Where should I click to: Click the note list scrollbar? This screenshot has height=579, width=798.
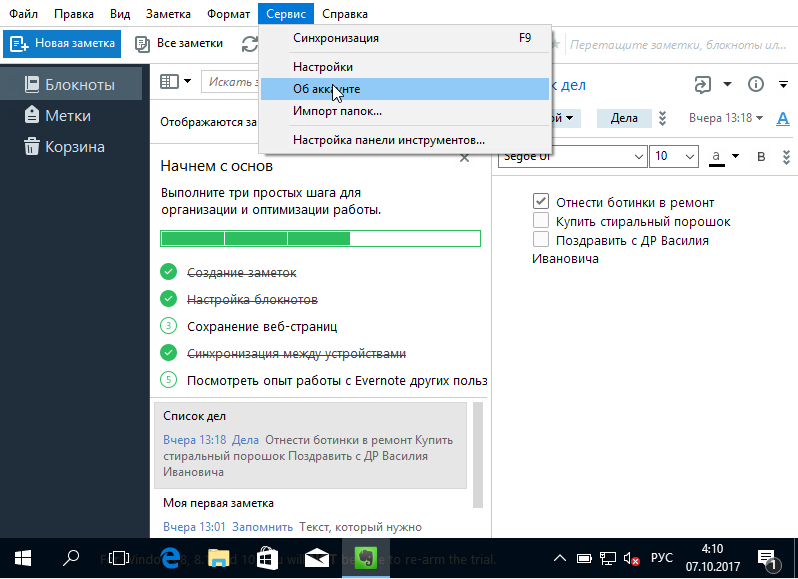click(477, 455)
